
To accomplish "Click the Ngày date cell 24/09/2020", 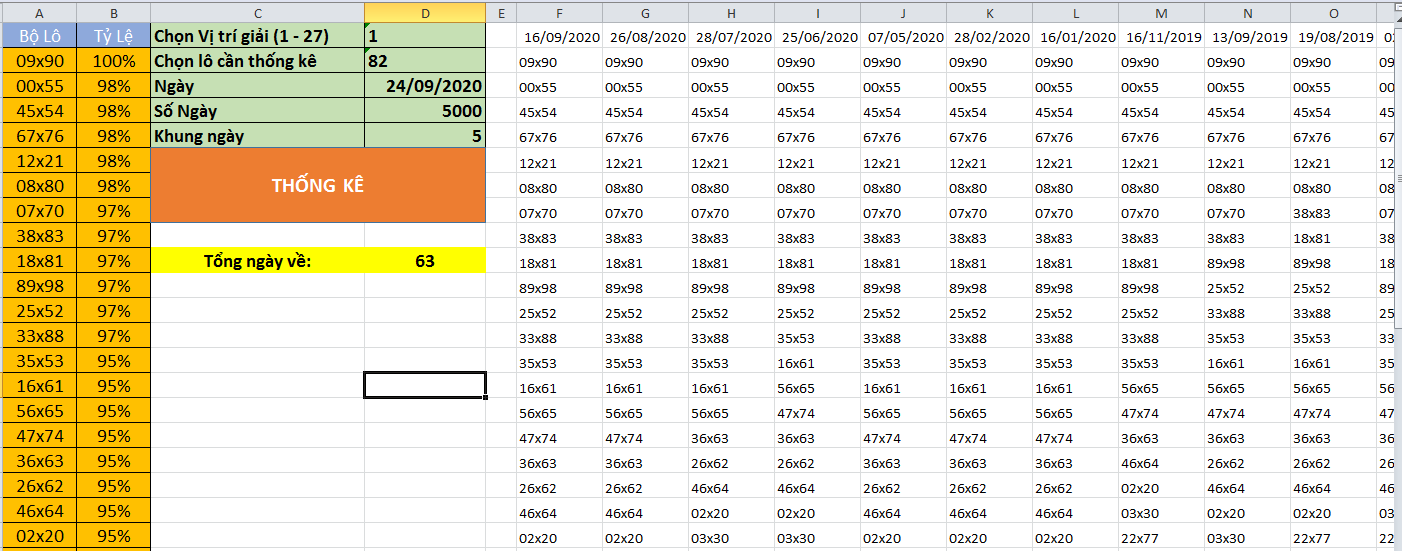I will (x=424, y=86).
